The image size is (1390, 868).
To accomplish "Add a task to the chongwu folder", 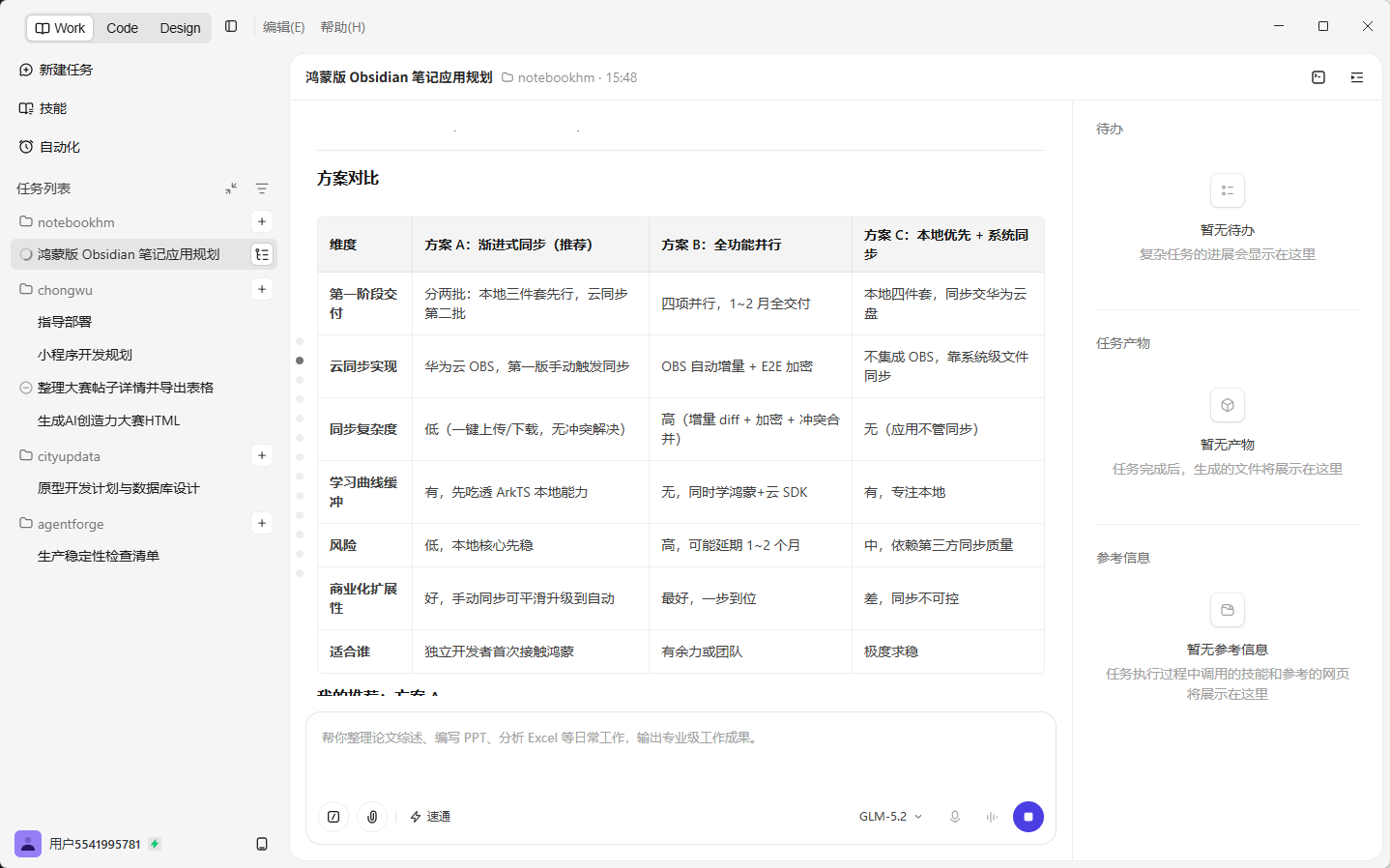I will (262, 289).
